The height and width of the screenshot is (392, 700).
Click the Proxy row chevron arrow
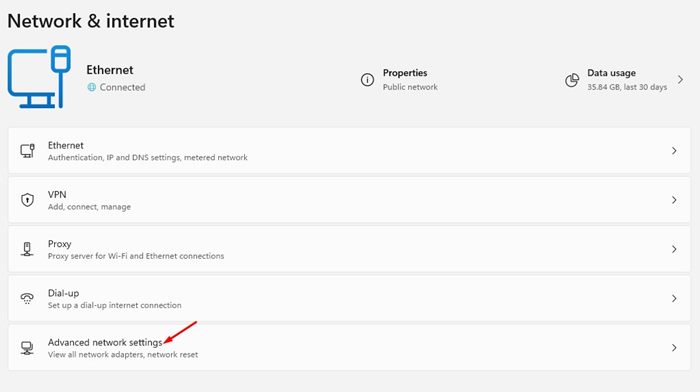(x=674, y=249)
